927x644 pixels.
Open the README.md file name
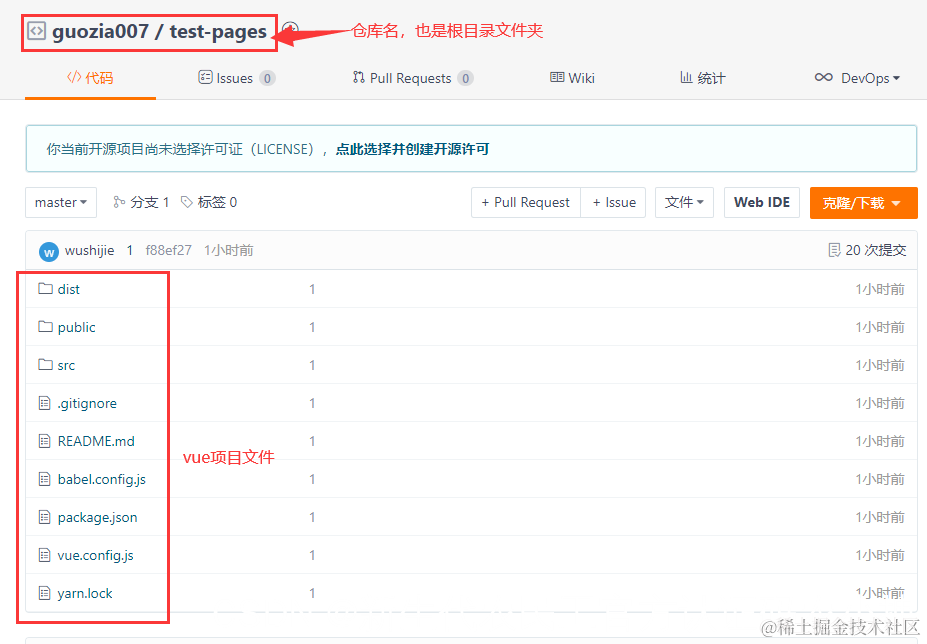click(x=96, y=441)
